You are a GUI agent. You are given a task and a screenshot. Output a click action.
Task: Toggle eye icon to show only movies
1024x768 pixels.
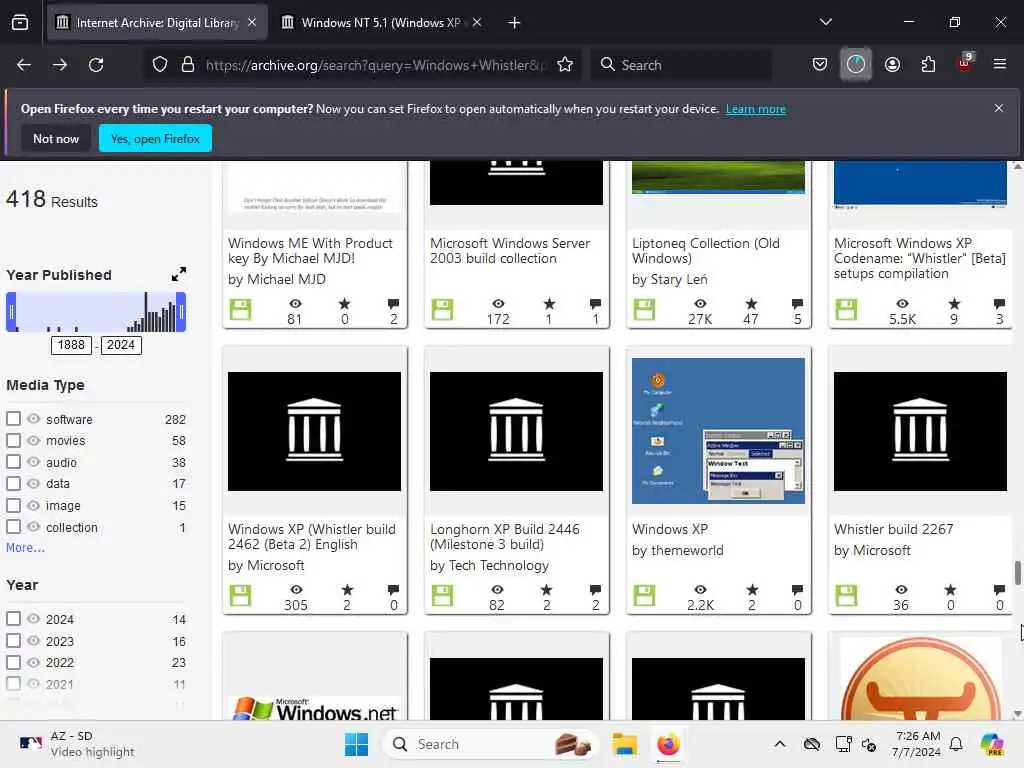pos(33,440)
